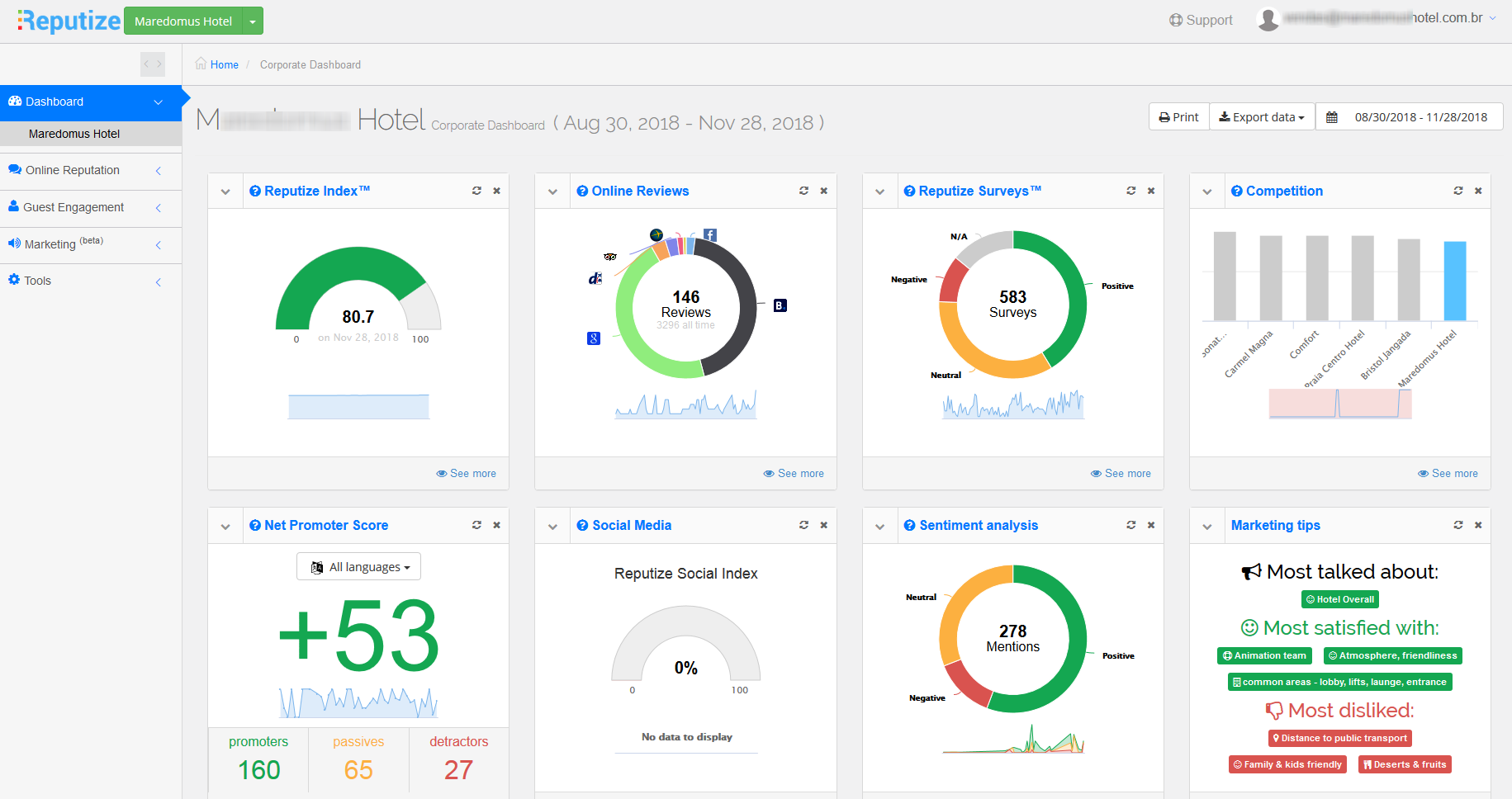This screenshot has height=799, width=1512.
Task: Close the Social Media widget
Action: coord(824,525)
